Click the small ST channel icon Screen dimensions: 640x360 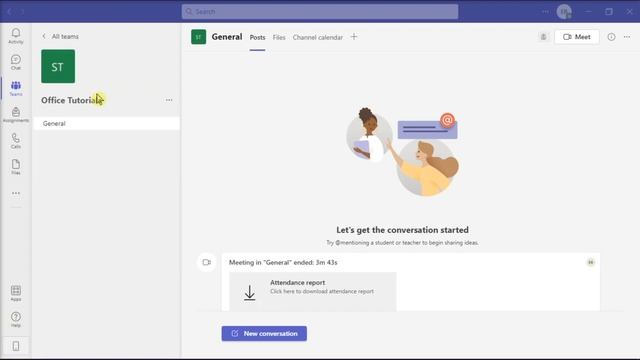pos(199,37)
